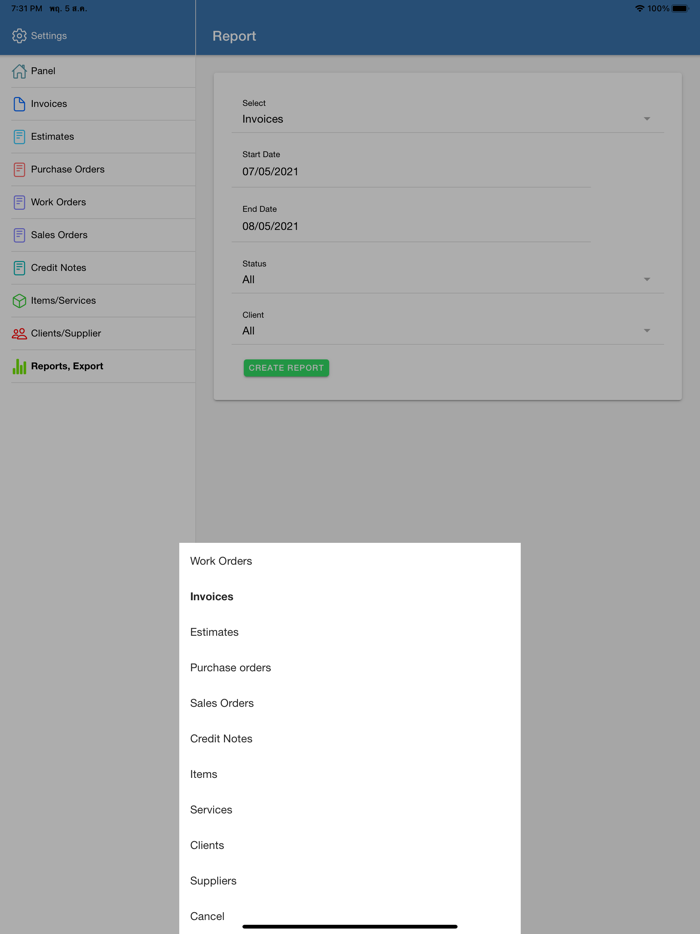Select Clients report option
The width and height of the screenshot is (700, 934).
(x=350, y=845)
